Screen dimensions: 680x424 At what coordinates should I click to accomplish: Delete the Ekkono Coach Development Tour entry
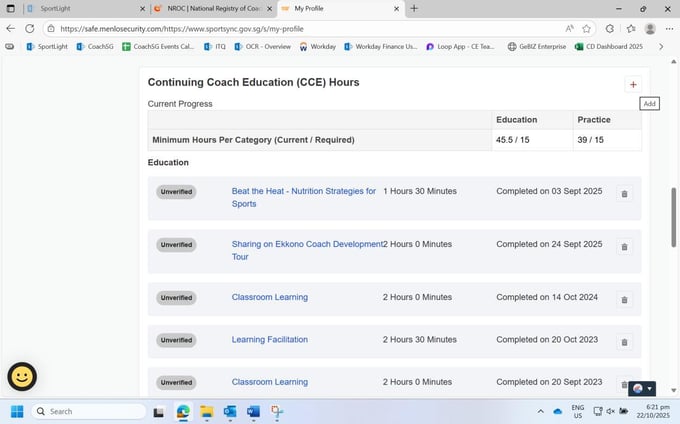pos(624,246)
